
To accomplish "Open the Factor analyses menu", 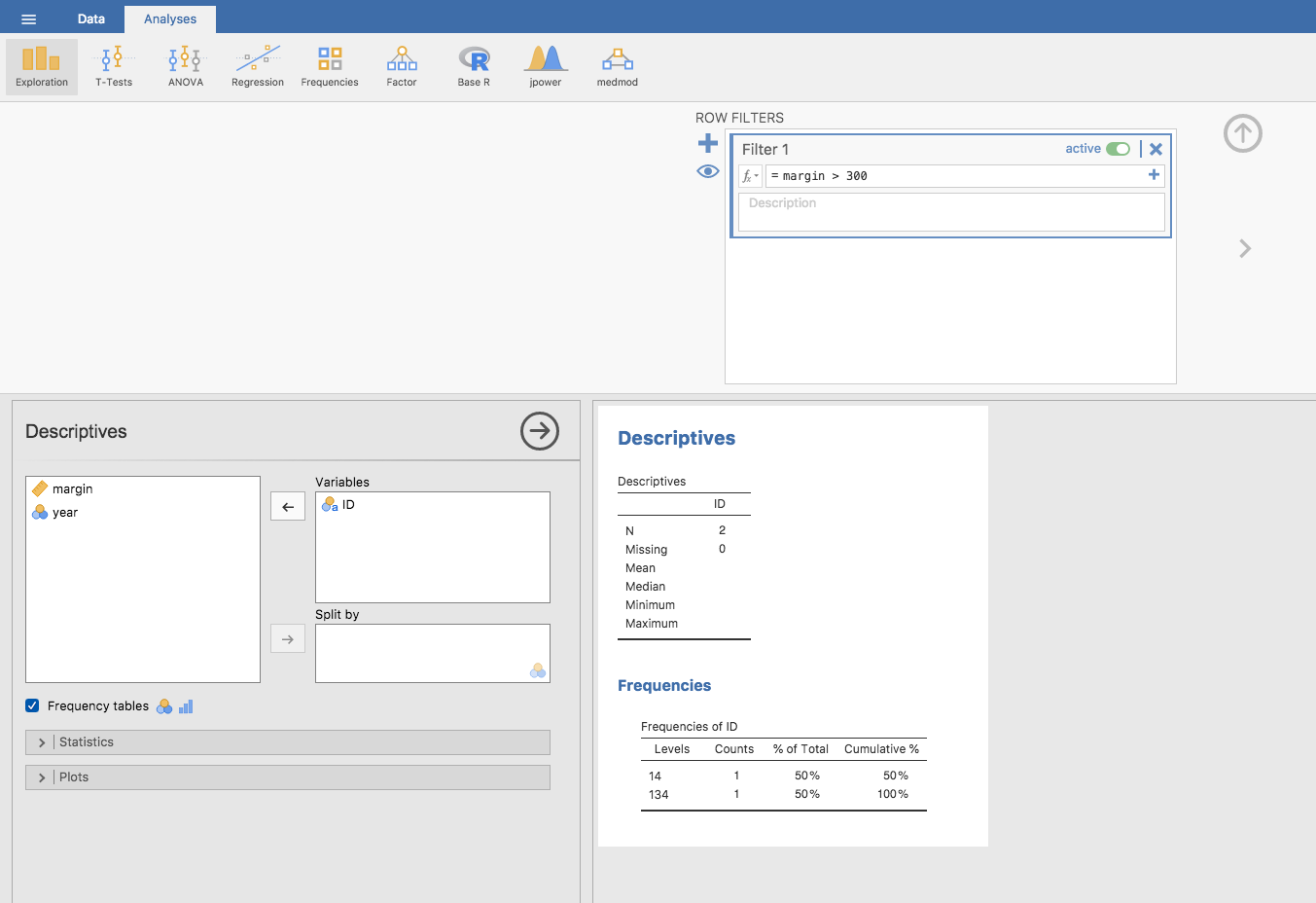I will (x=402, y=66).
